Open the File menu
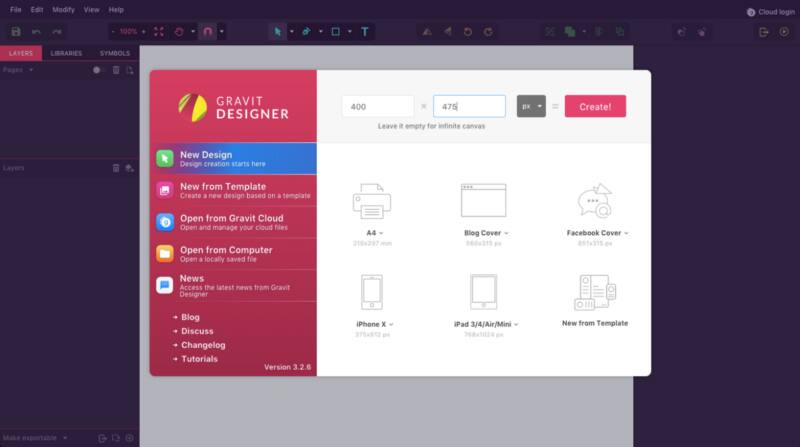 (x=16, y=10)
